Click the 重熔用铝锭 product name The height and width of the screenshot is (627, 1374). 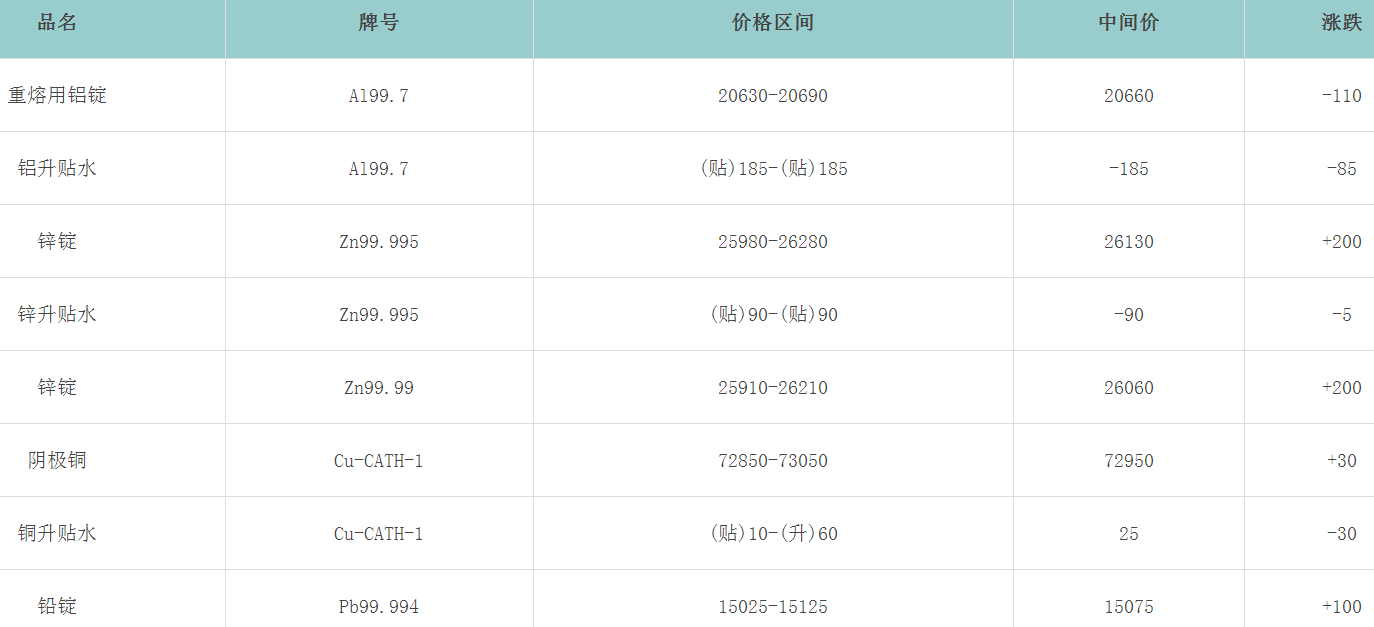click(x=57, y=96)
